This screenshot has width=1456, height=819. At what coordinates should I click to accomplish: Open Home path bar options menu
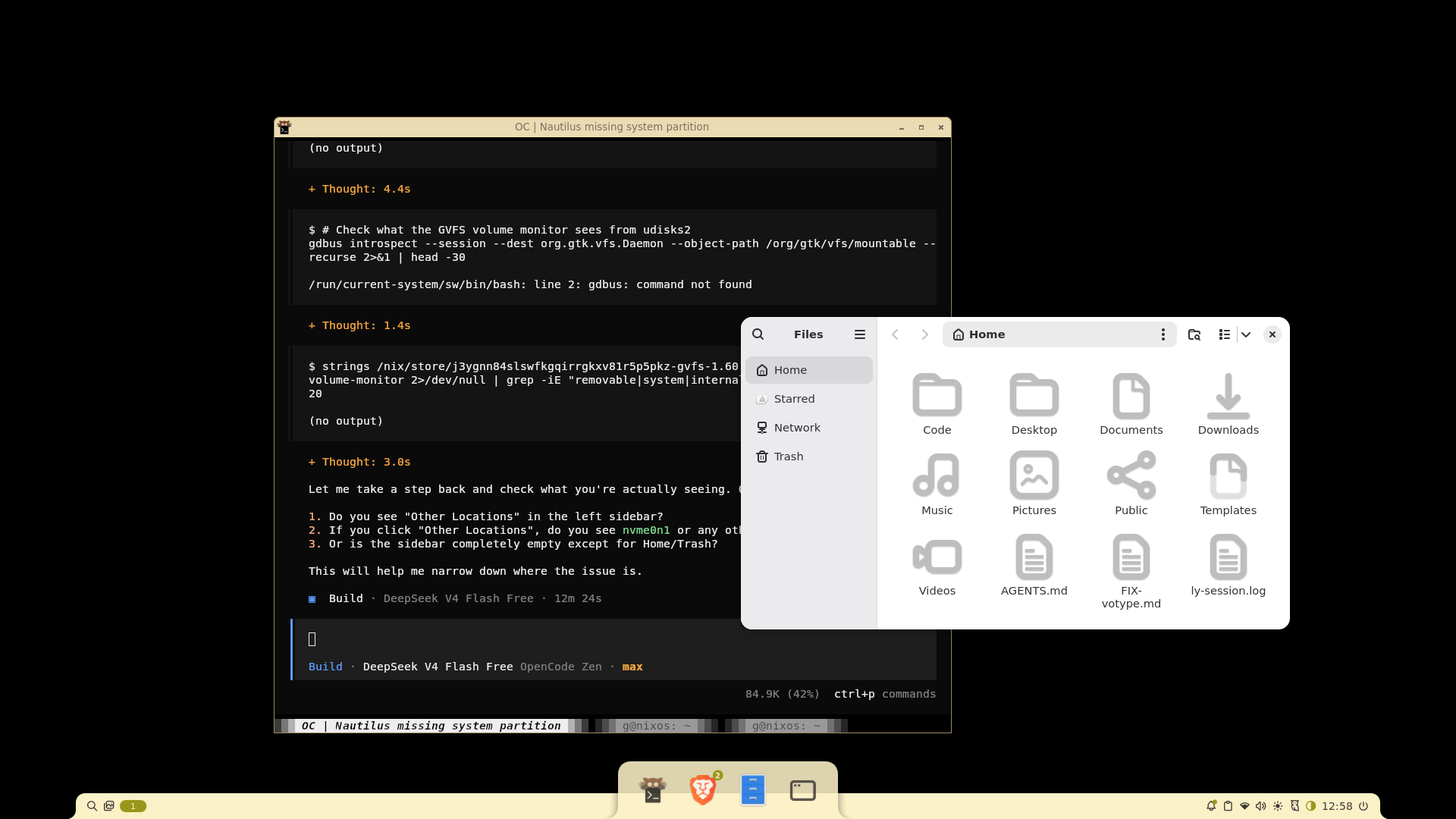tap(1163, 334)
